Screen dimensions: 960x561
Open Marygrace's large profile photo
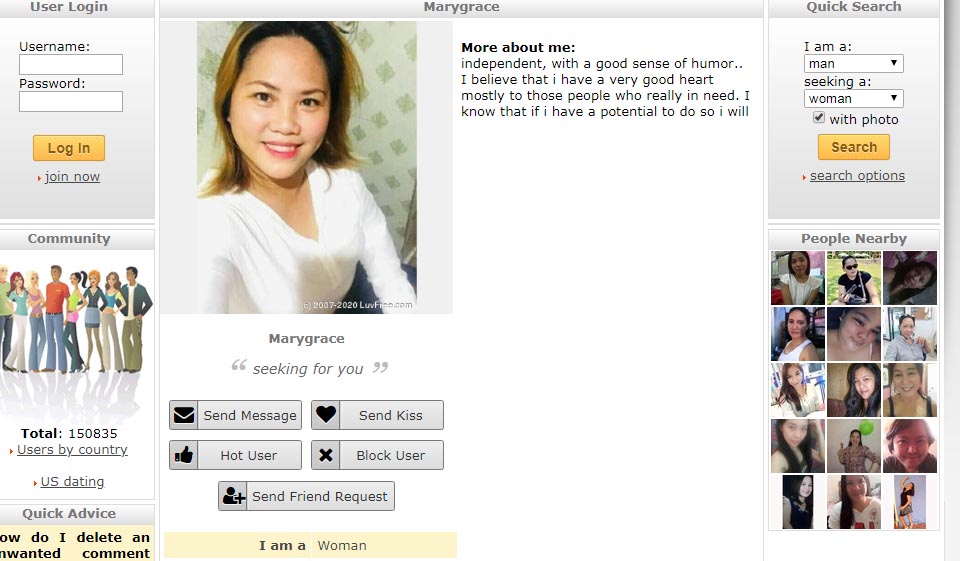307,167
